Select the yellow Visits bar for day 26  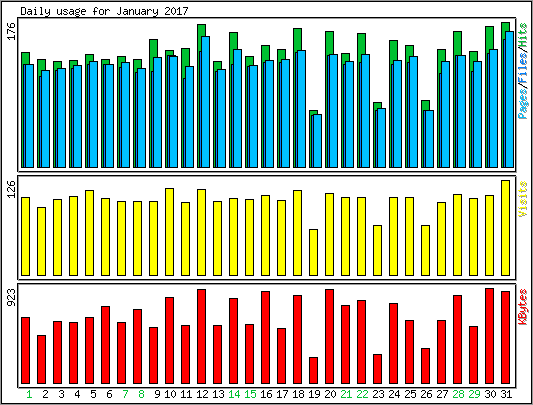[x=425, y=250]
